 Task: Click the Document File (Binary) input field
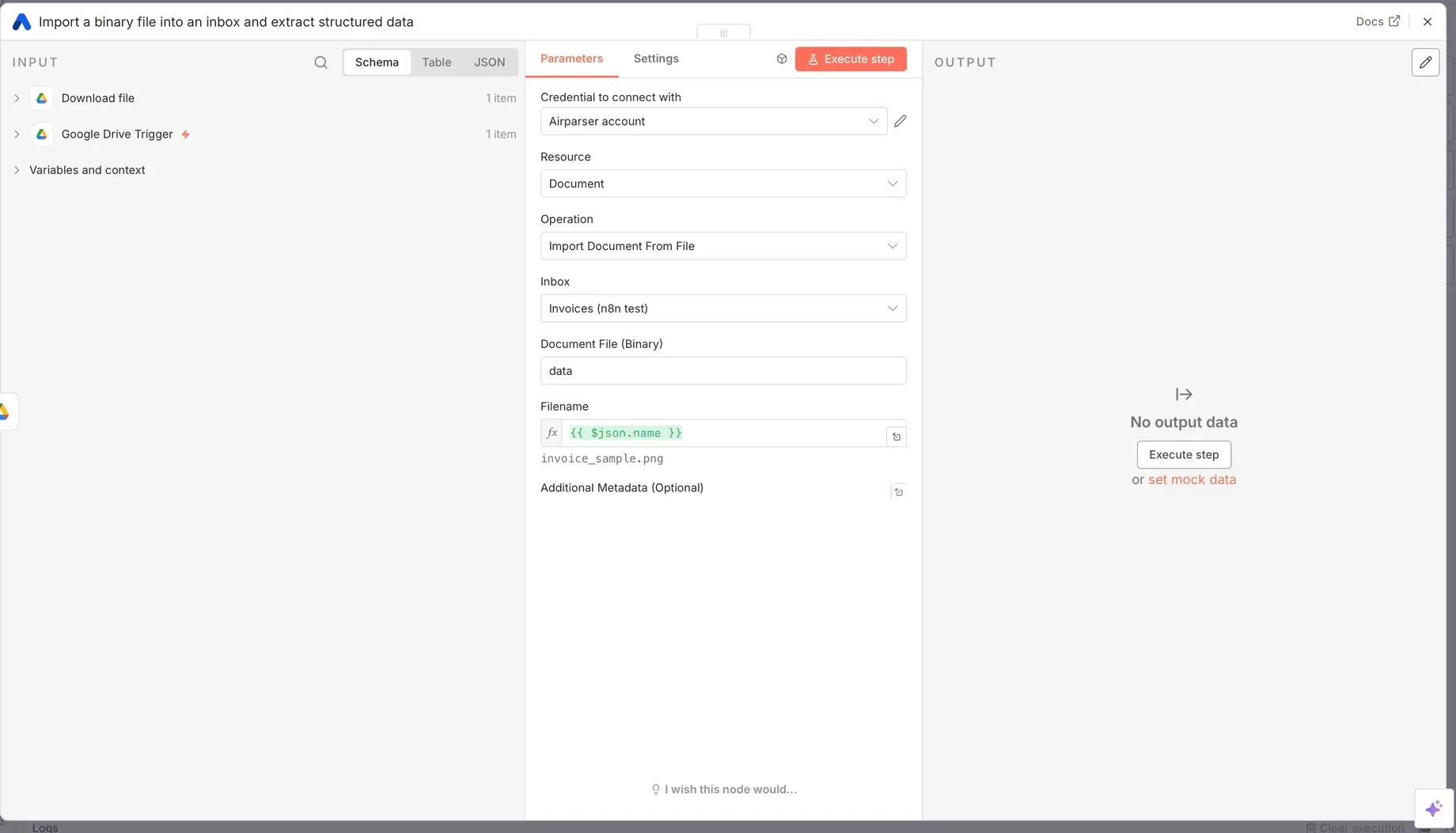coord(722,371)
